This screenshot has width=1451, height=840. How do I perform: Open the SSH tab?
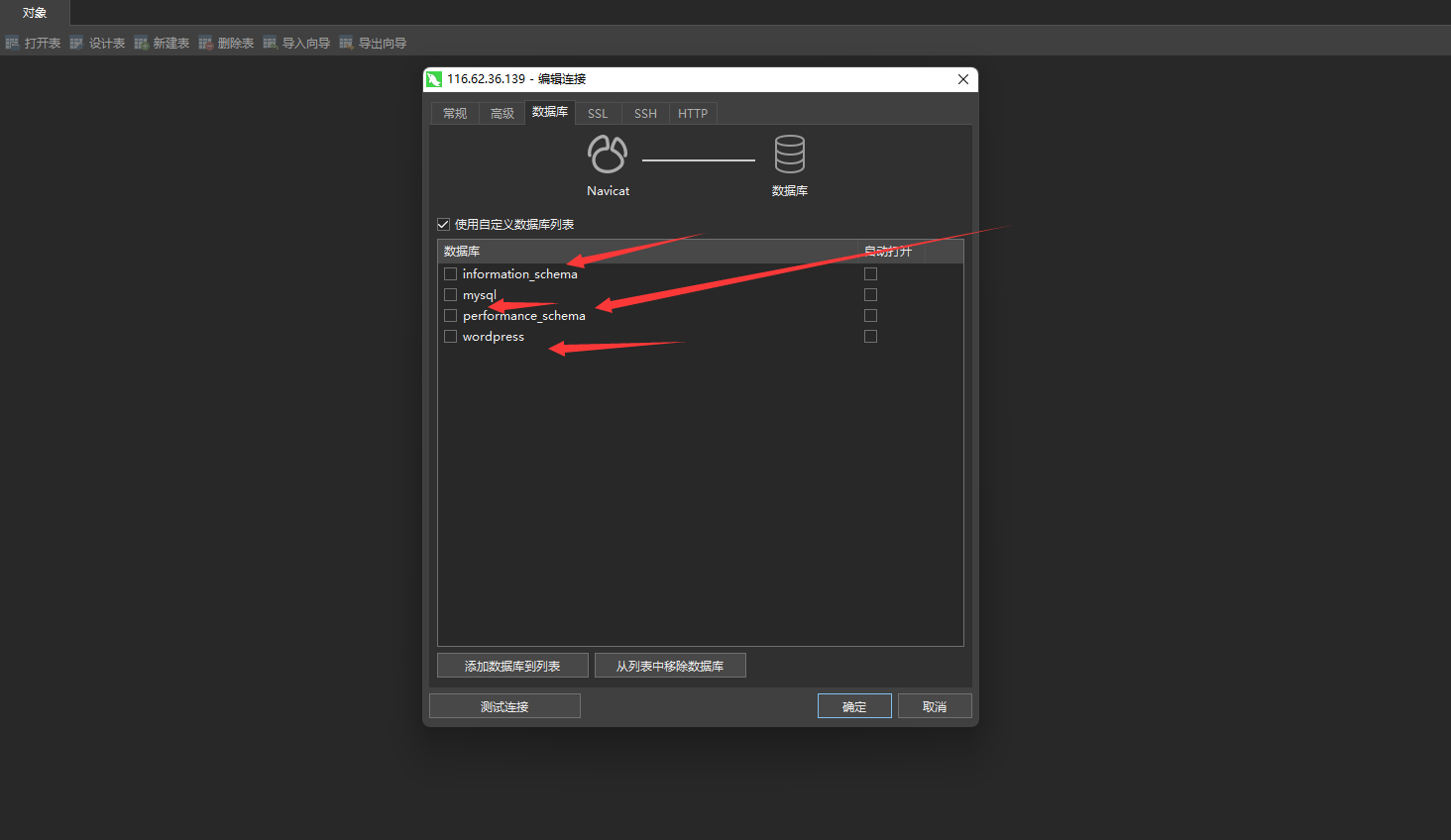click(x=645, y=113)
